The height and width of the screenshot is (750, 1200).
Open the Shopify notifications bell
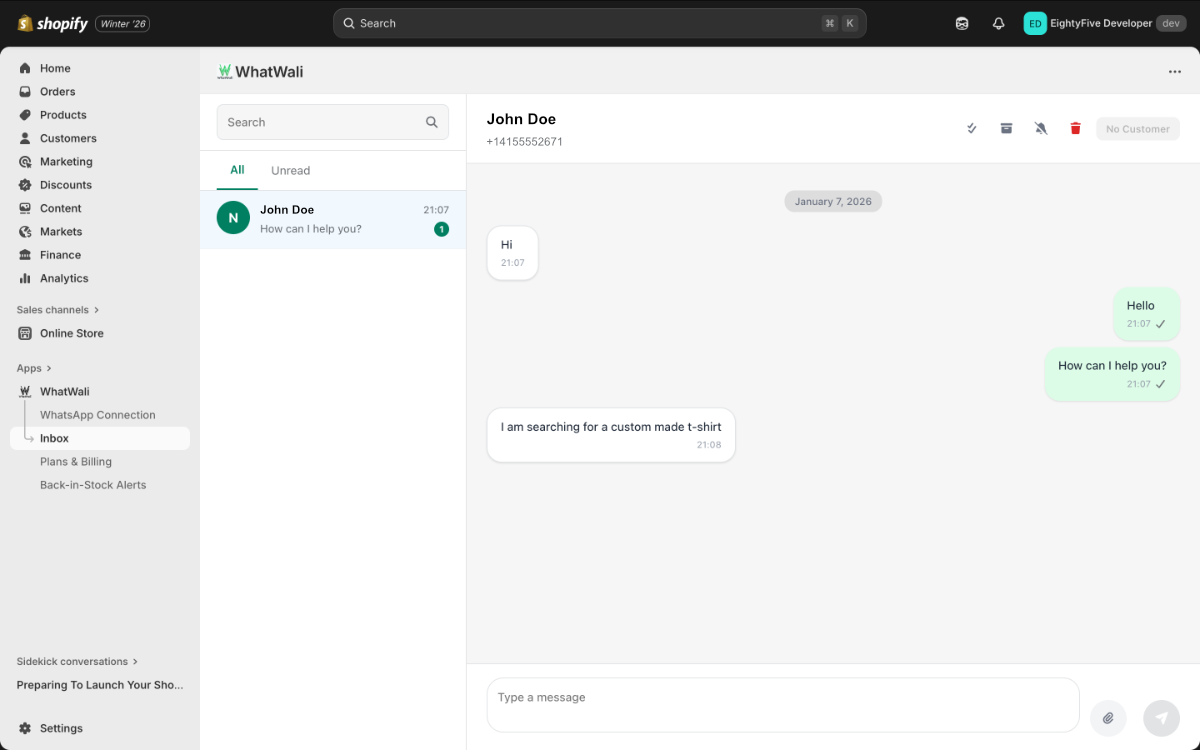[x=998, y=23]
